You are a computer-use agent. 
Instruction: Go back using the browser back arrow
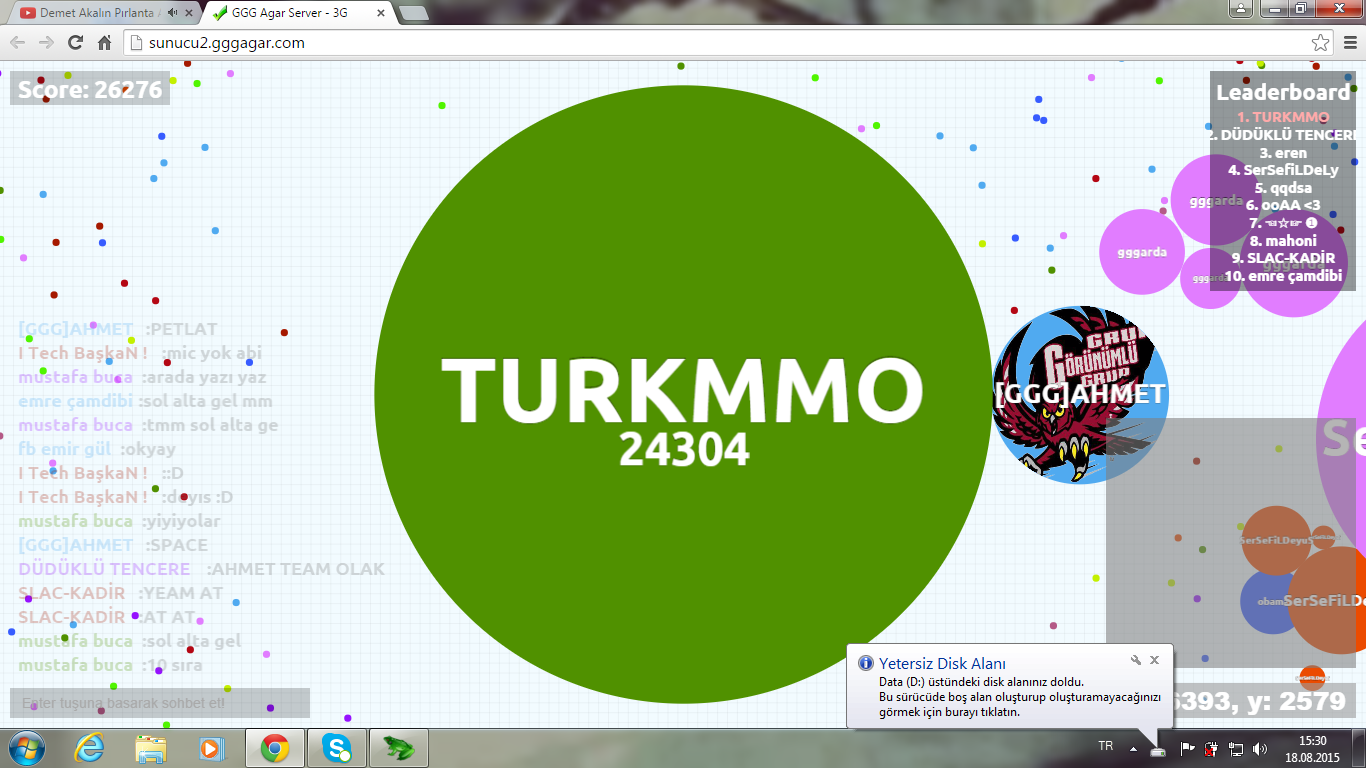pyautogui.click(x=17, y=43)
